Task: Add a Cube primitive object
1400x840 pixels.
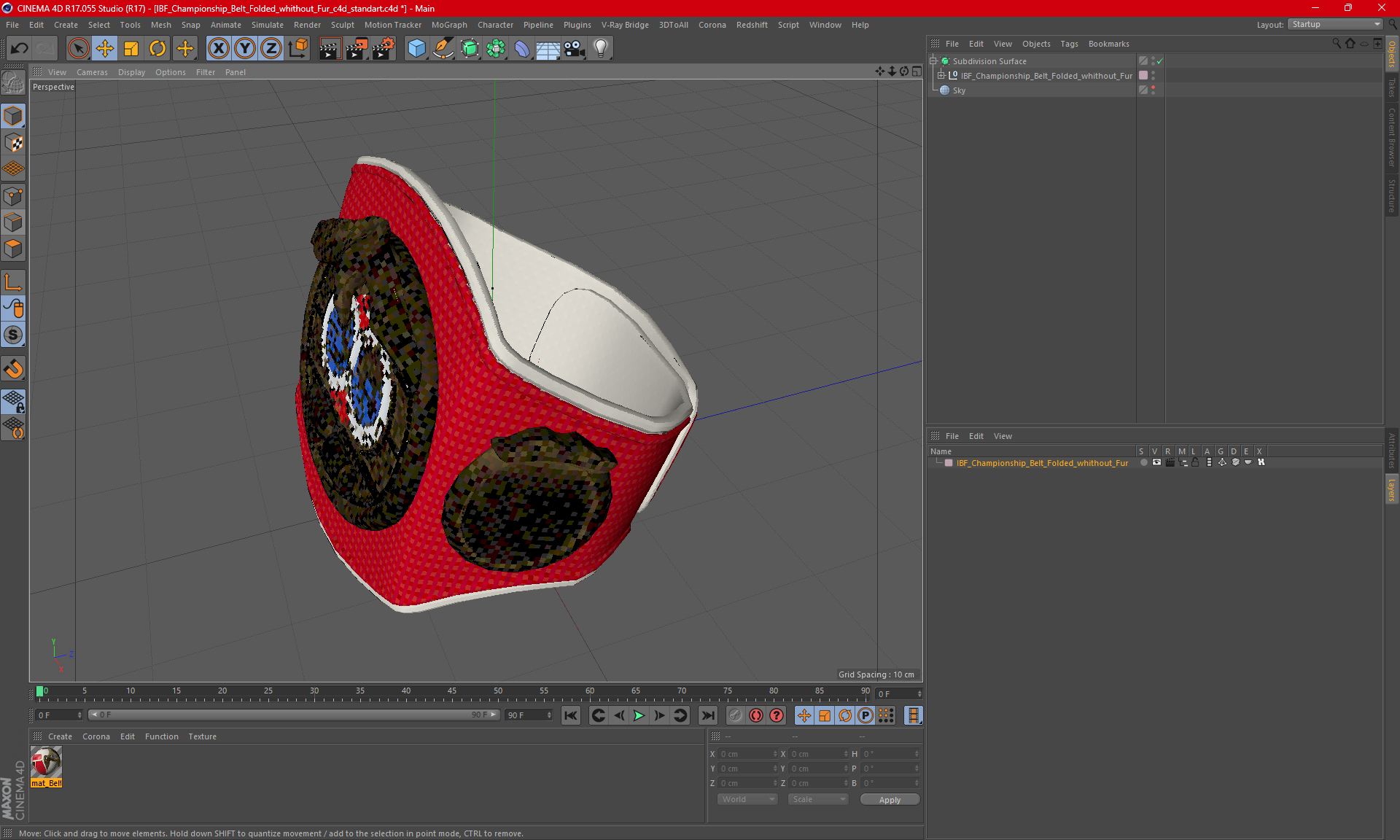Action: [416, 48]
